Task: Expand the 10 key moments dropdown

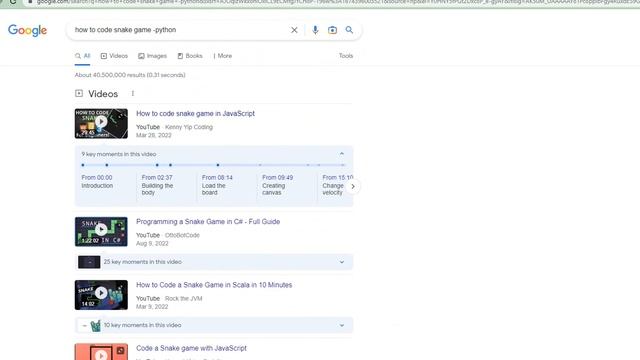Action: tap(342, 325)
